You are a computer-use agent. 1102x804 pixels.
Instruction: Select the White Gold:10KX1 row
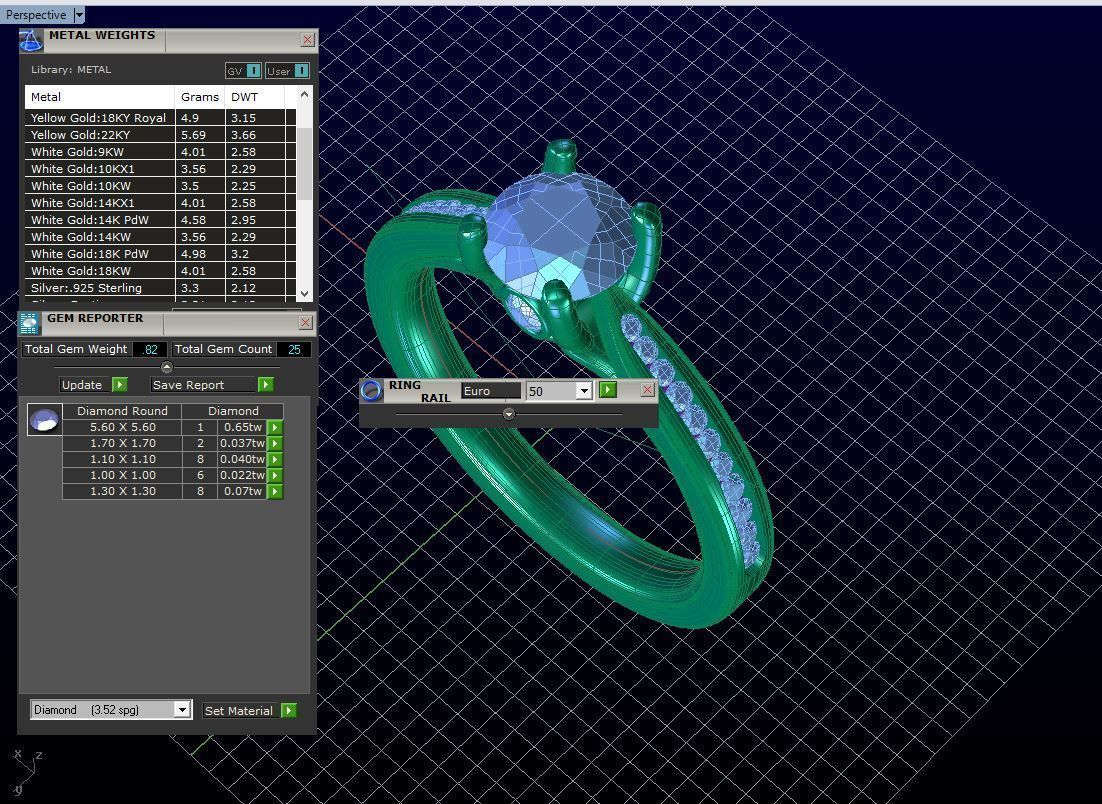tap(160, 169)
